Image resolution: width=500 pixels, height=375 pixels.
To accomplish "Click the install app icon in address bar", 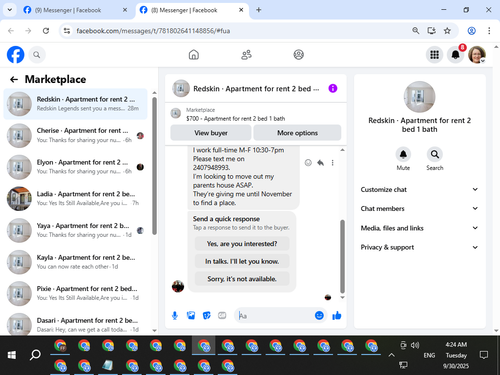I will point(432,31).
